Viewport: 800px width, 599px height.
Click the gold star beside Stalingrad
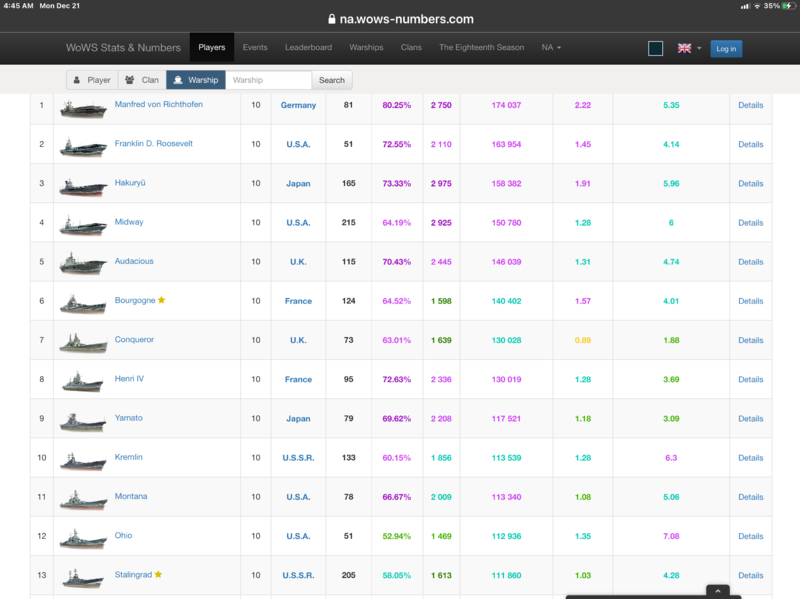158,575
